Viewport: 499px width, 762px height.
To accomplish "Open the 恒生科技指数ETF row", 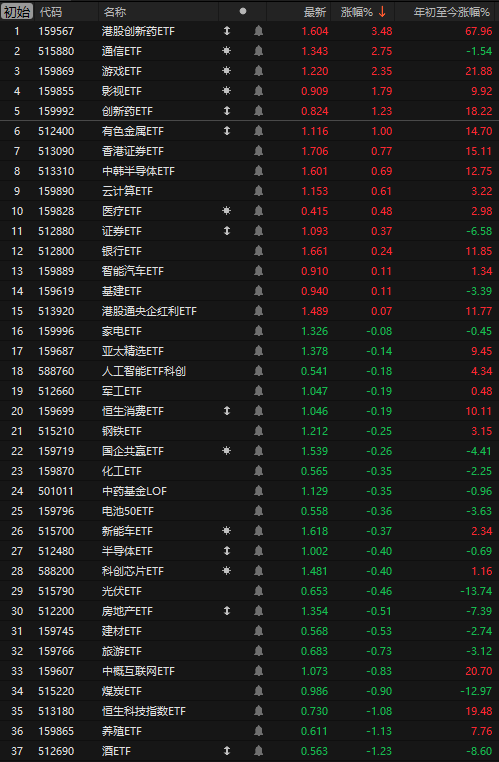I will (249, 711).
